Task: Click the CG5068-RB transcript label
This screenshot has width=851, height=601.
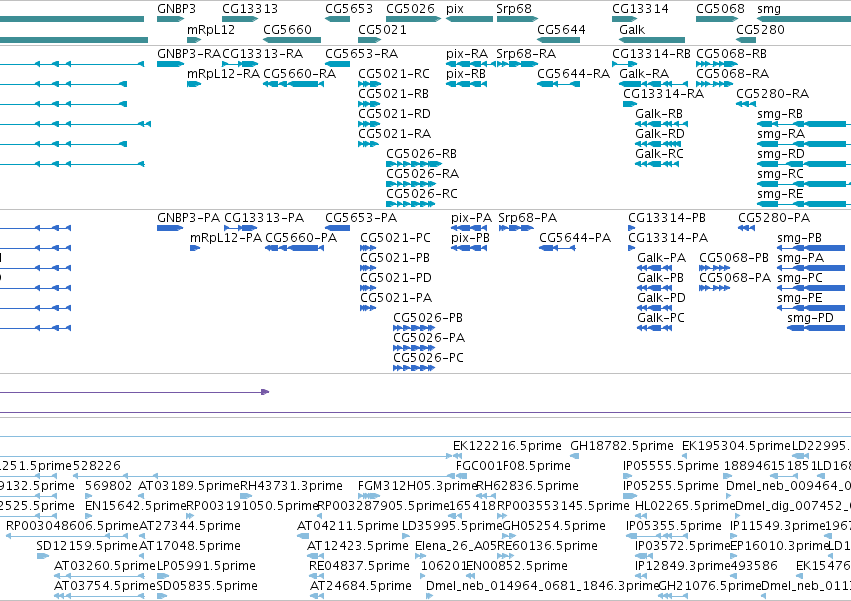Action: 732,54
